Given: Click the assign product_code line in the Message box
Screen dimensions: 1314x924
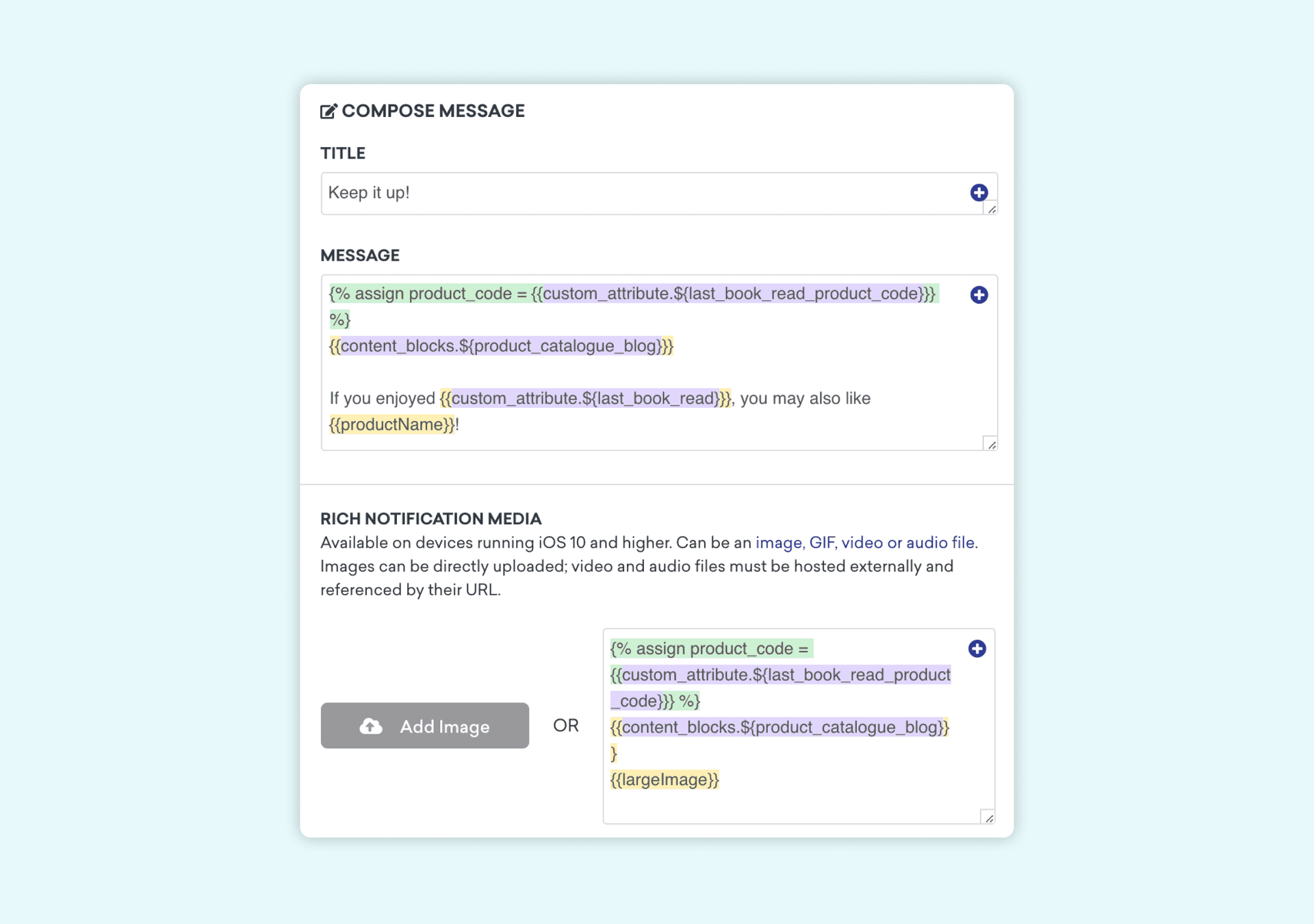Looking at the screenshot, I should 632,294.
